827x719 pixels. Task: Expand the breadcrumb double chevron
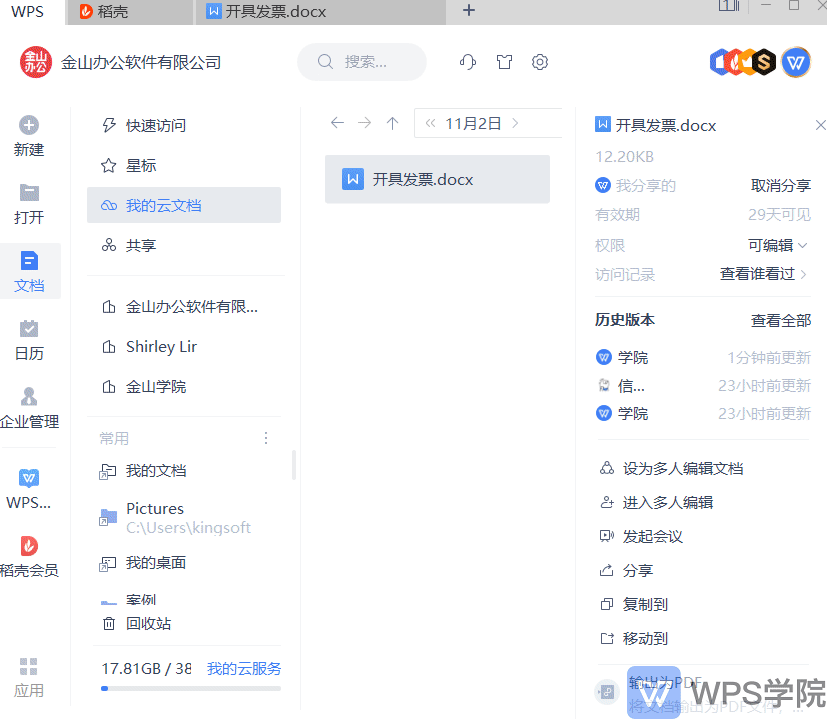430,123
